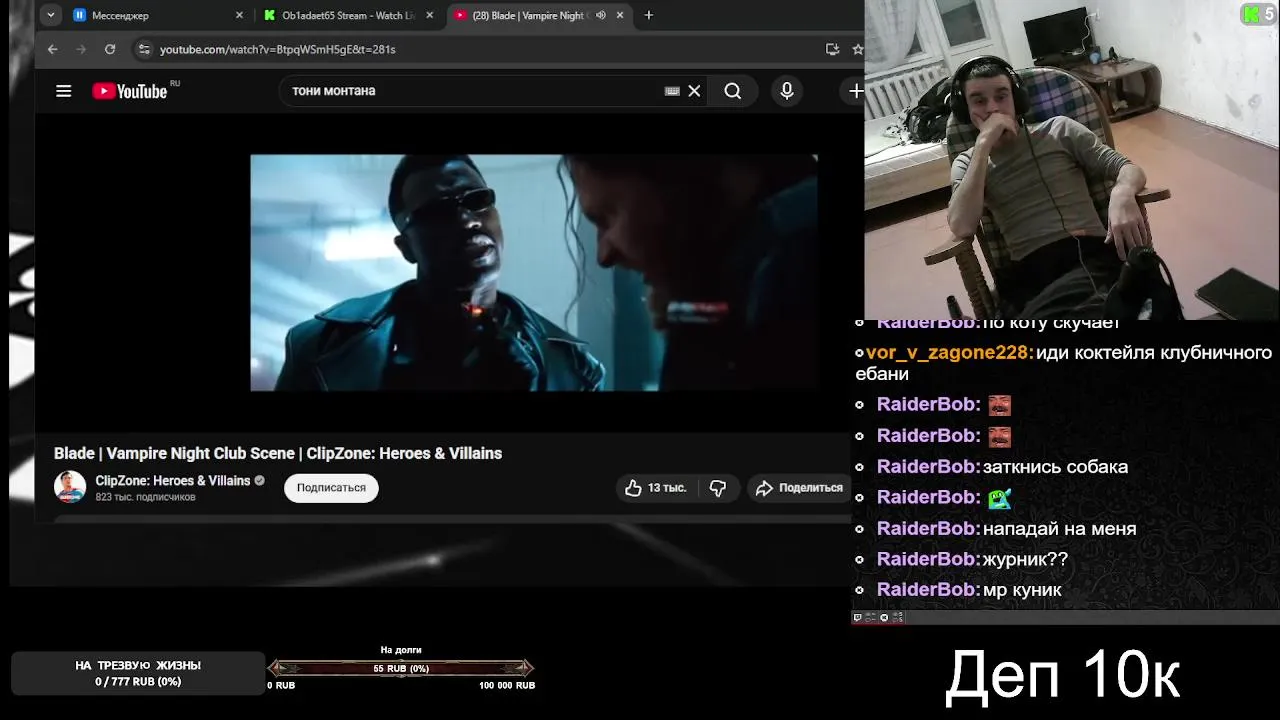Edit the 'тони монтана' search field
Screen dimensions: 1280x720
click(x=470, y=91)
